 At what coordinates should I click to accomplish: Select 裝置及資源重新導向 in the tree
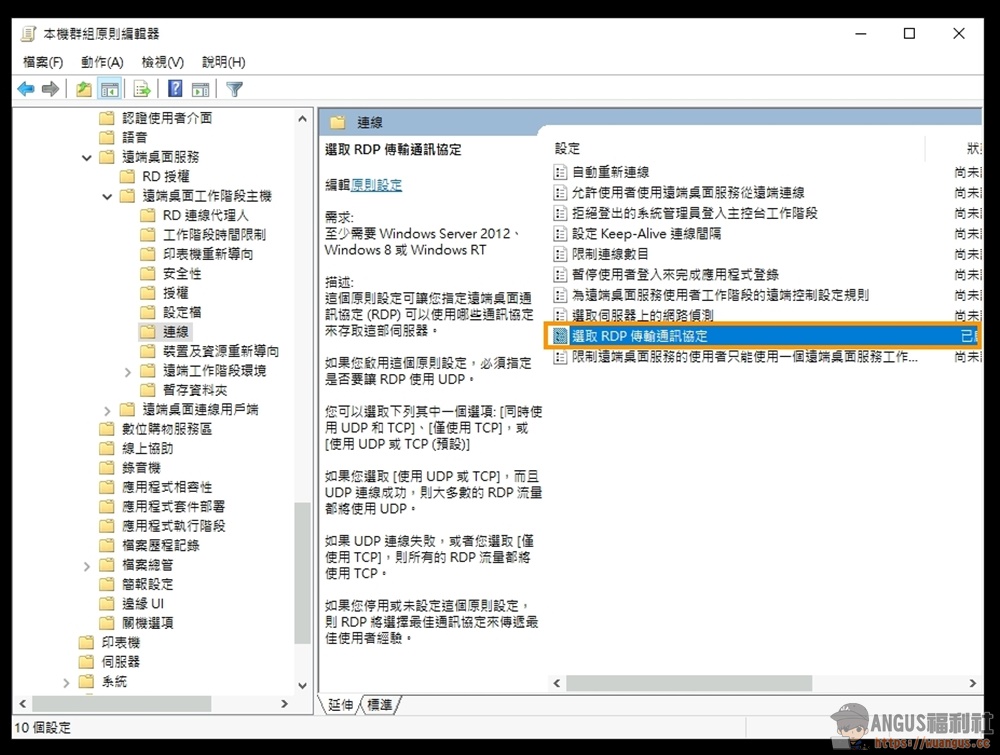(x=221, y=351)
